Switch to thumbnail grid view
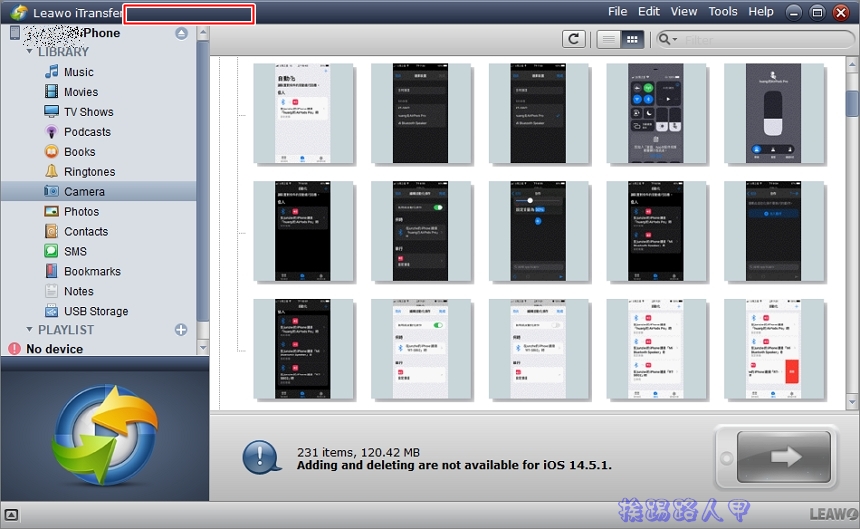Image resolution: width=860 pixels, height=529 pixels. coord(632,39)
